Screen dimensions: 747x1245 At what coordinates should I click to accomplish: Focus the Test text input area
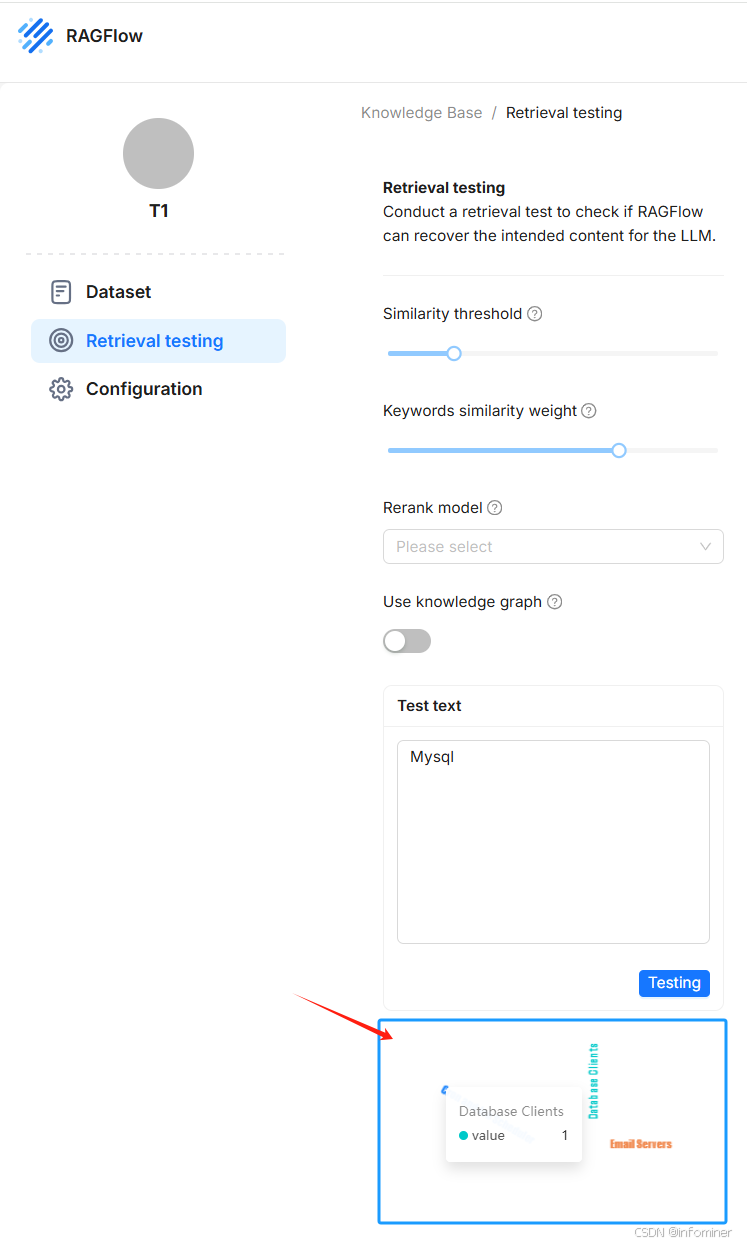pyautogui.click(x=553, y=841)
